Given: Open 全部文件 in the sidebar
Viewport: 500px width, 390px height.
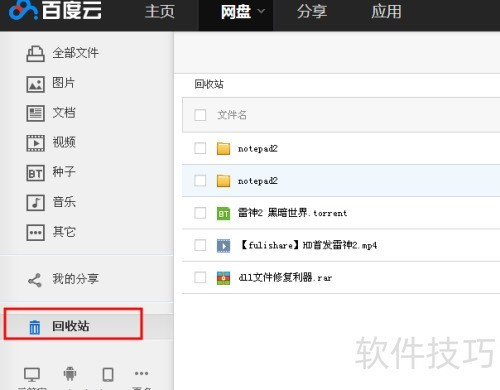Looking at the screenshot, I should [x=75, y=53].
